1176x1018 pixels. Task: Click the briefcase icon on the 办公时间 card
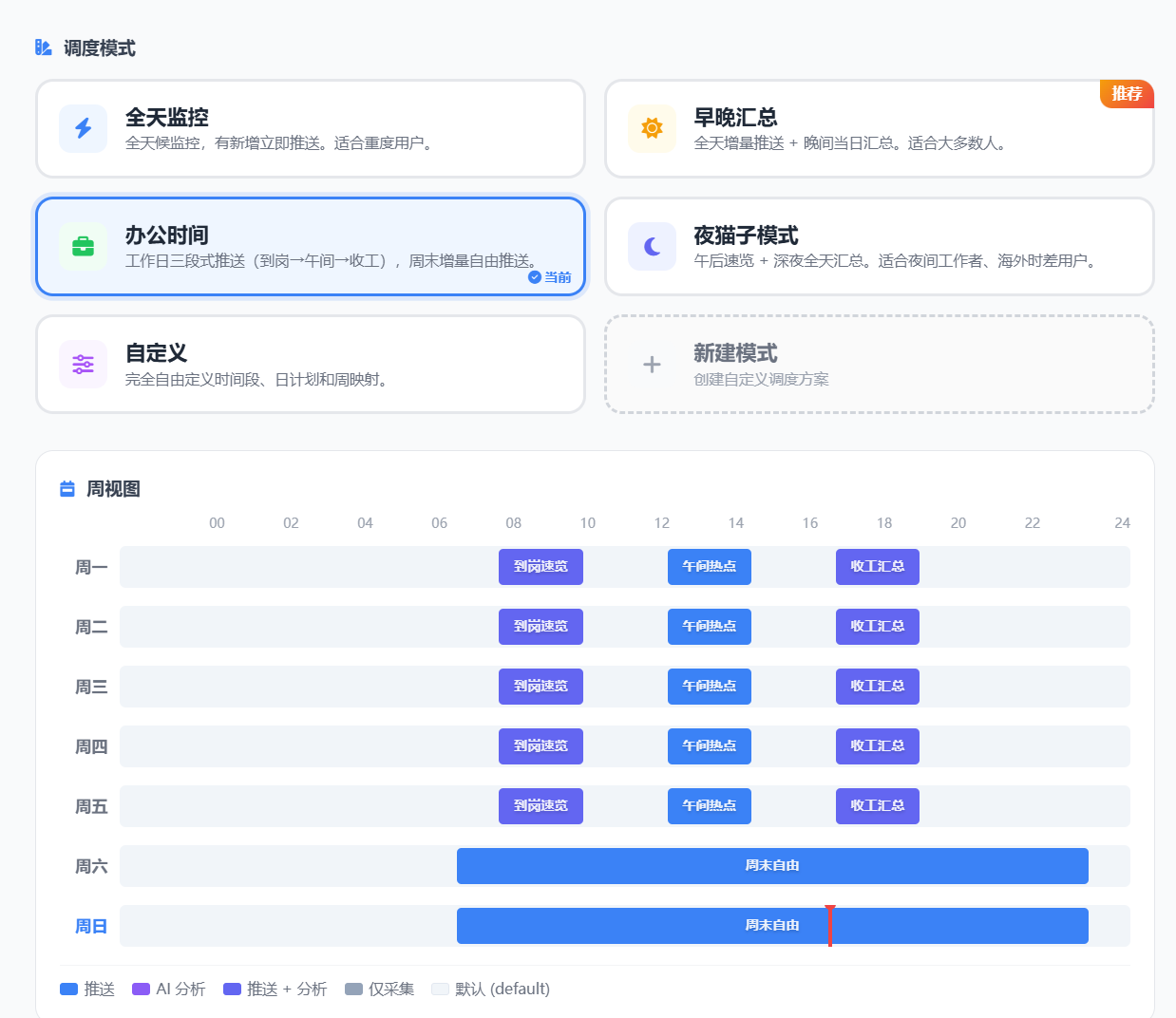pyautogui.click(x=83, y=246)
